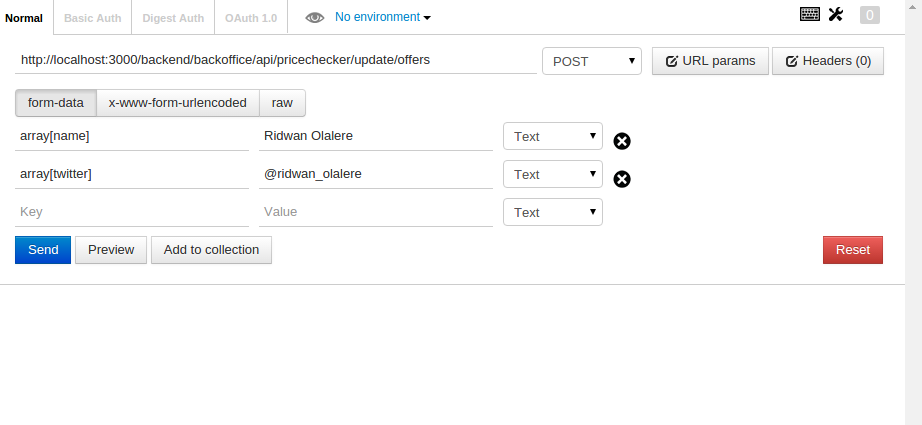Switch to the OAuth 1.0 tab
922x425 pixels.
coord(250,17)
